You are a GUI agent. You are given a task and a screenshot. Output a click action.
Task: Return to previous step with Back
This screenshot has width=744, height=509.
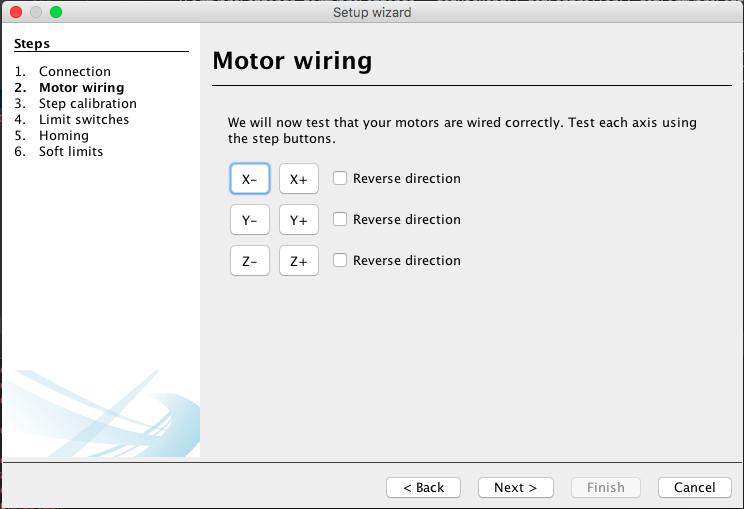(x=423, y=487)
